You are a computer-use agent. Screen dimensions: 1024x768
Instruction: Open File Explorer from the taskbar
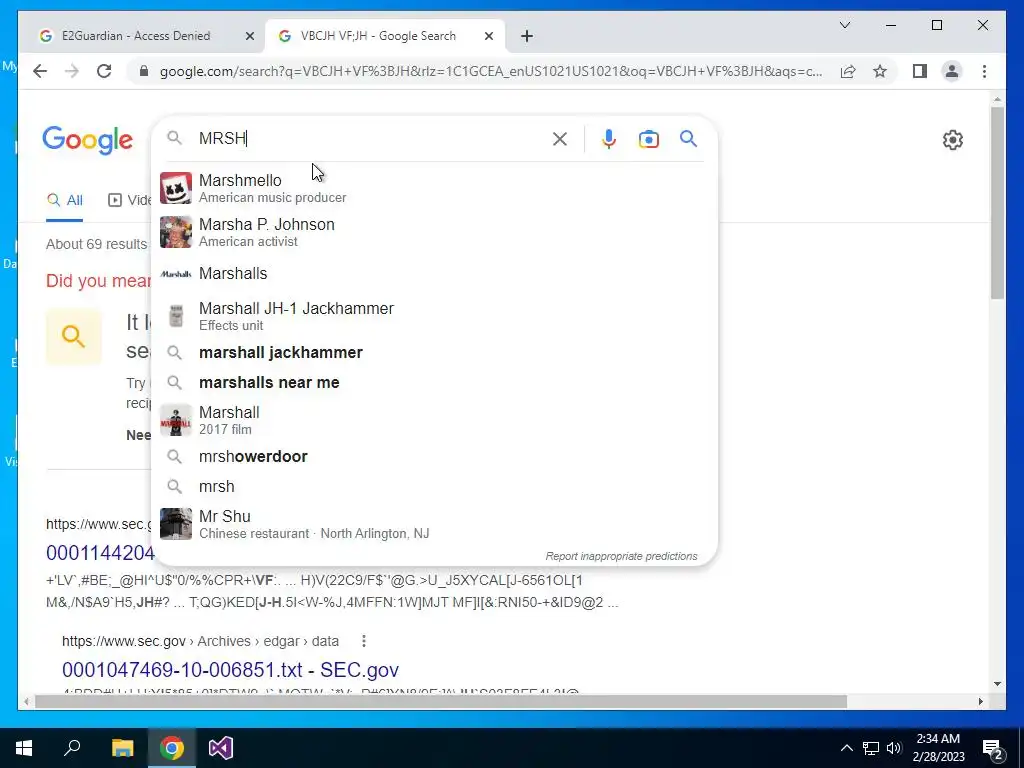[x=122, y=748]
